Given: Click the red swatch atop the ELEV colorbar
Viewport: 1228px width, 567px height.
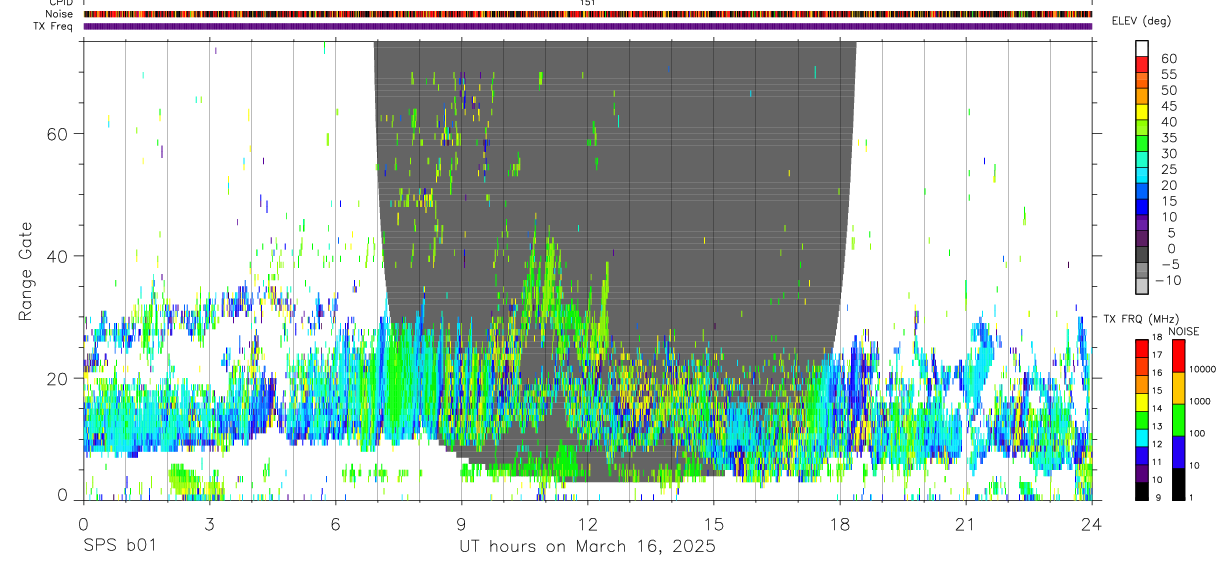Looking at the screenshot, I should tap(1142, 62).
